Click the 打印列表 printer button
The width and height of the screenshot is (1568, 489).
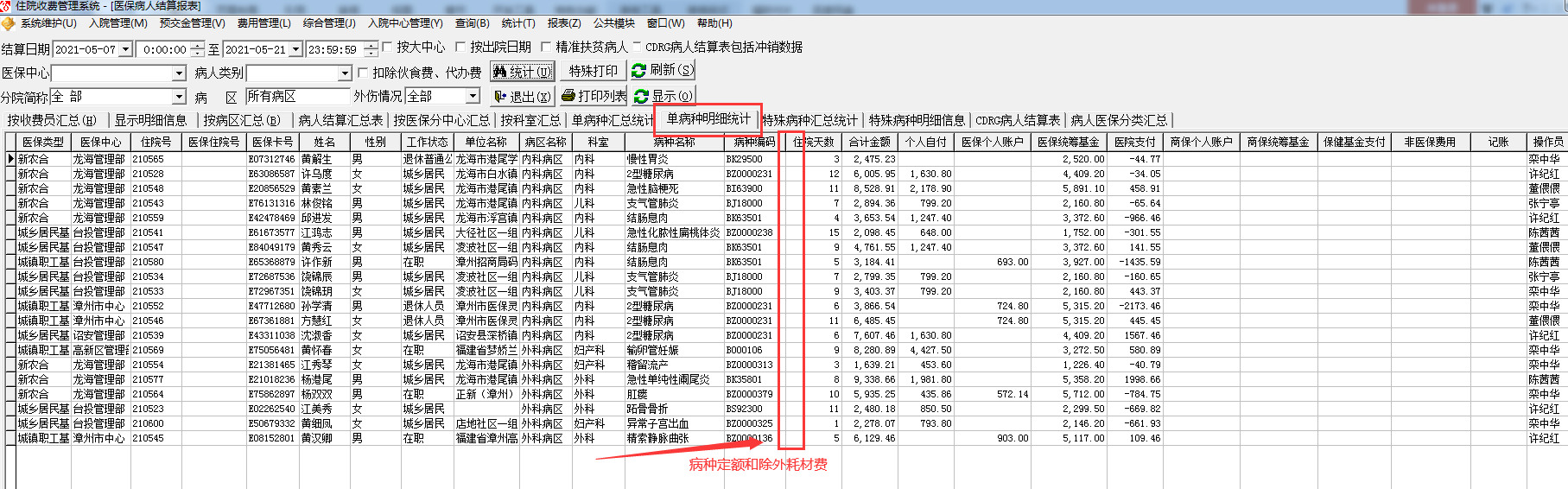[x=594, y=96]
